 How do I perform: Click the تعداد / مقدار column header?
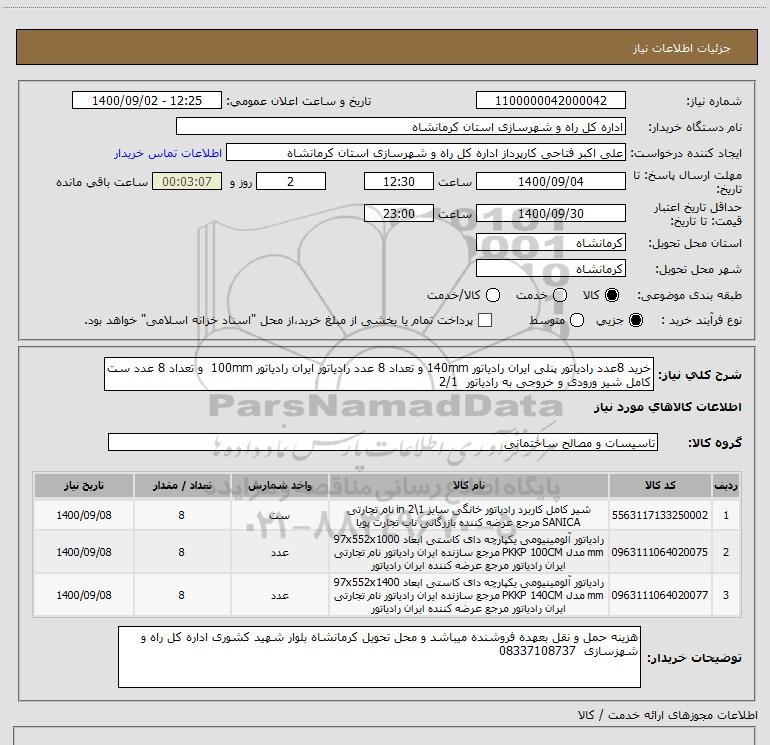(x=182, y=485)
